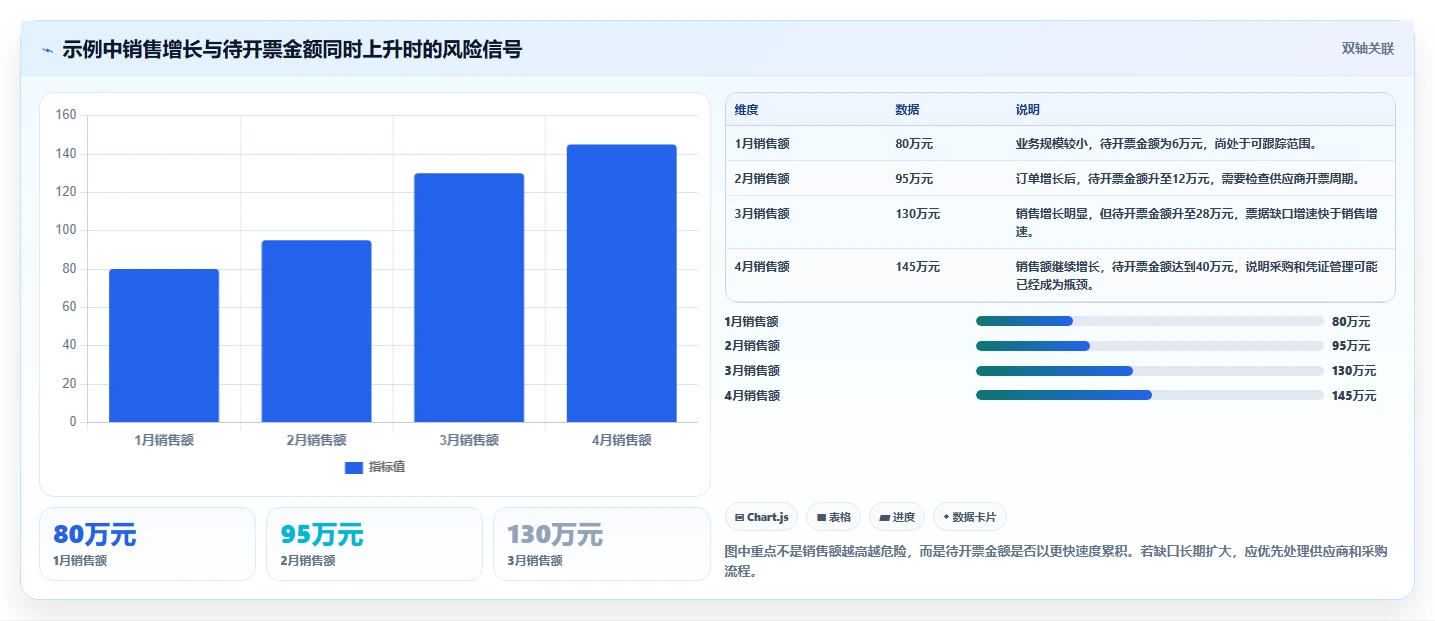Image resolution: width=1435 pixels, height=621 pixels.
Task: Click the 2月销售额 progress bar
Action: coord(1150,346)
